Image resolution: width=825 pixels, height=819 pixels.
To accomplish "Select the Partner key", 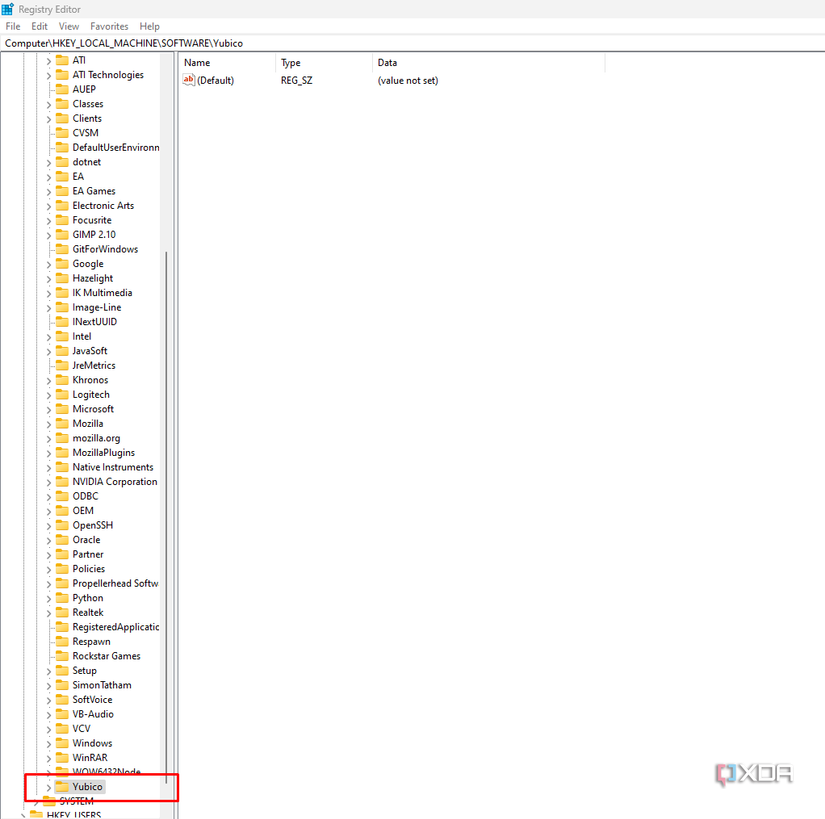I will [x=88, y=554].
